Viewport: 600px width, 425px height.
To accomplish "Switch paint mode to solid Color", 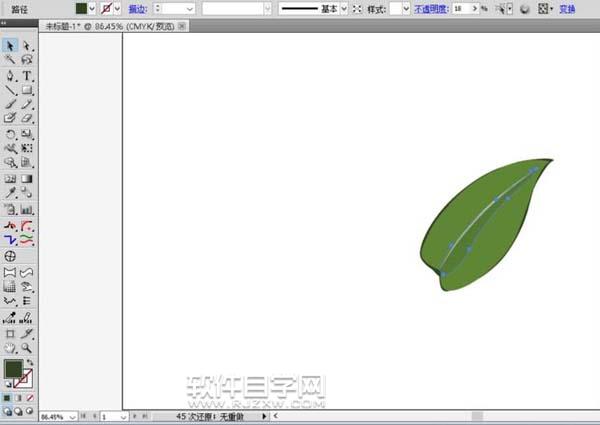I will coord(8,398).
